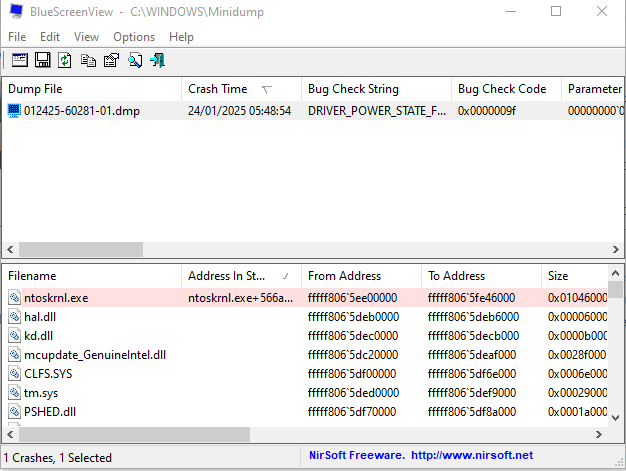The width and height of the screenshot is (626, 471).
Task: Click the upper pane horizontal scrollbar
Action: pos(80,249)
